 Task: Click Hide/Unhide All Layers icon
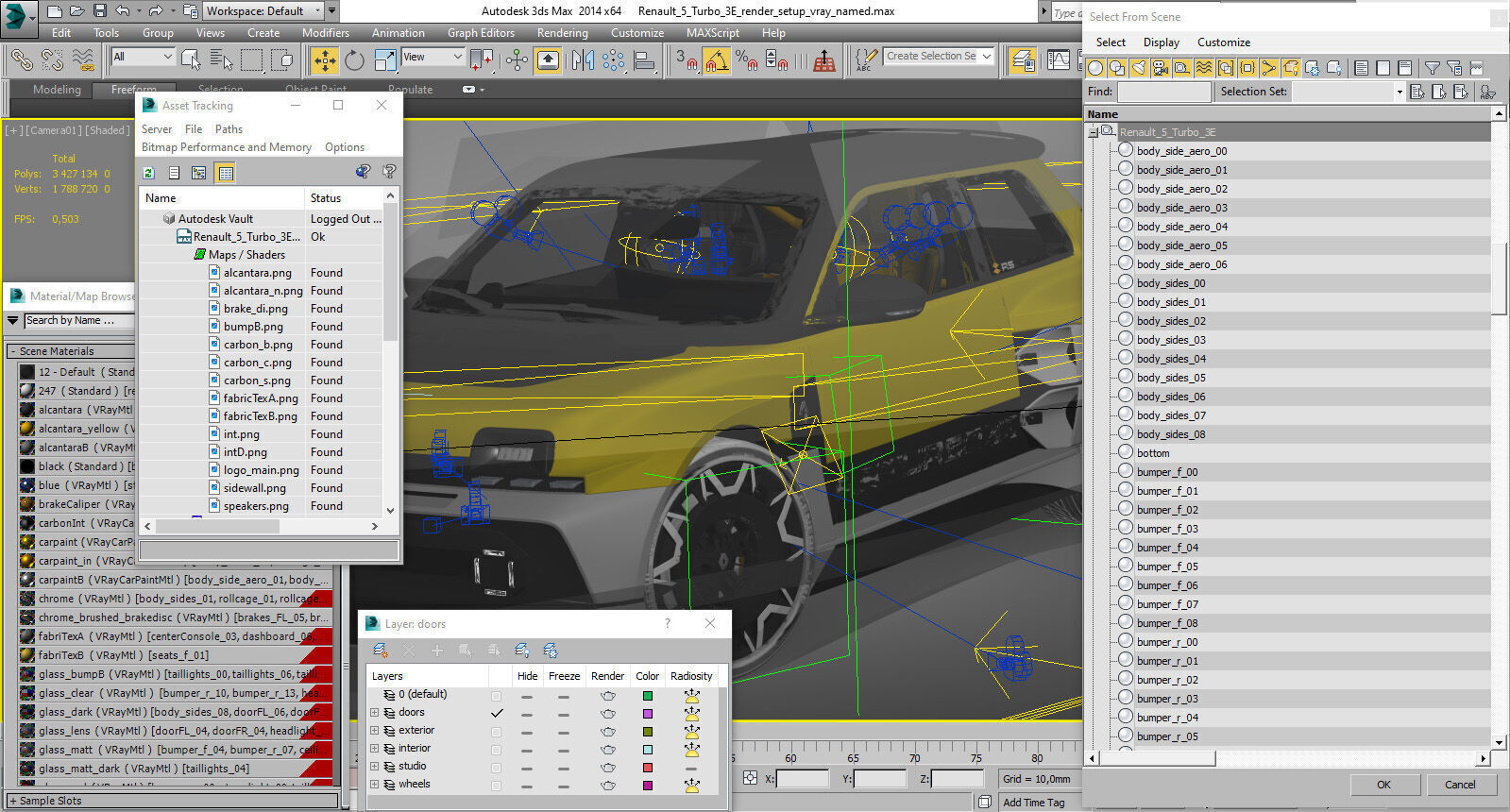(x=522, y=651)
